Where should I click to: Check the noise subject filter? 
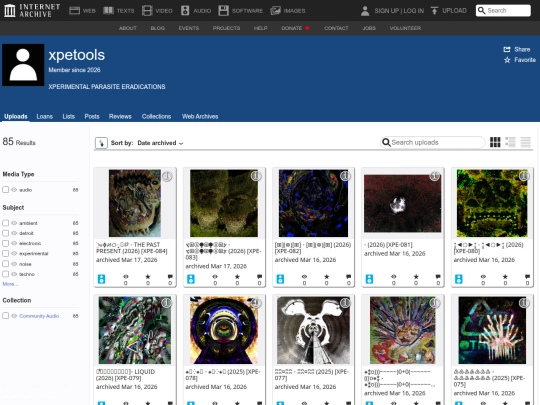pos(6,264)
